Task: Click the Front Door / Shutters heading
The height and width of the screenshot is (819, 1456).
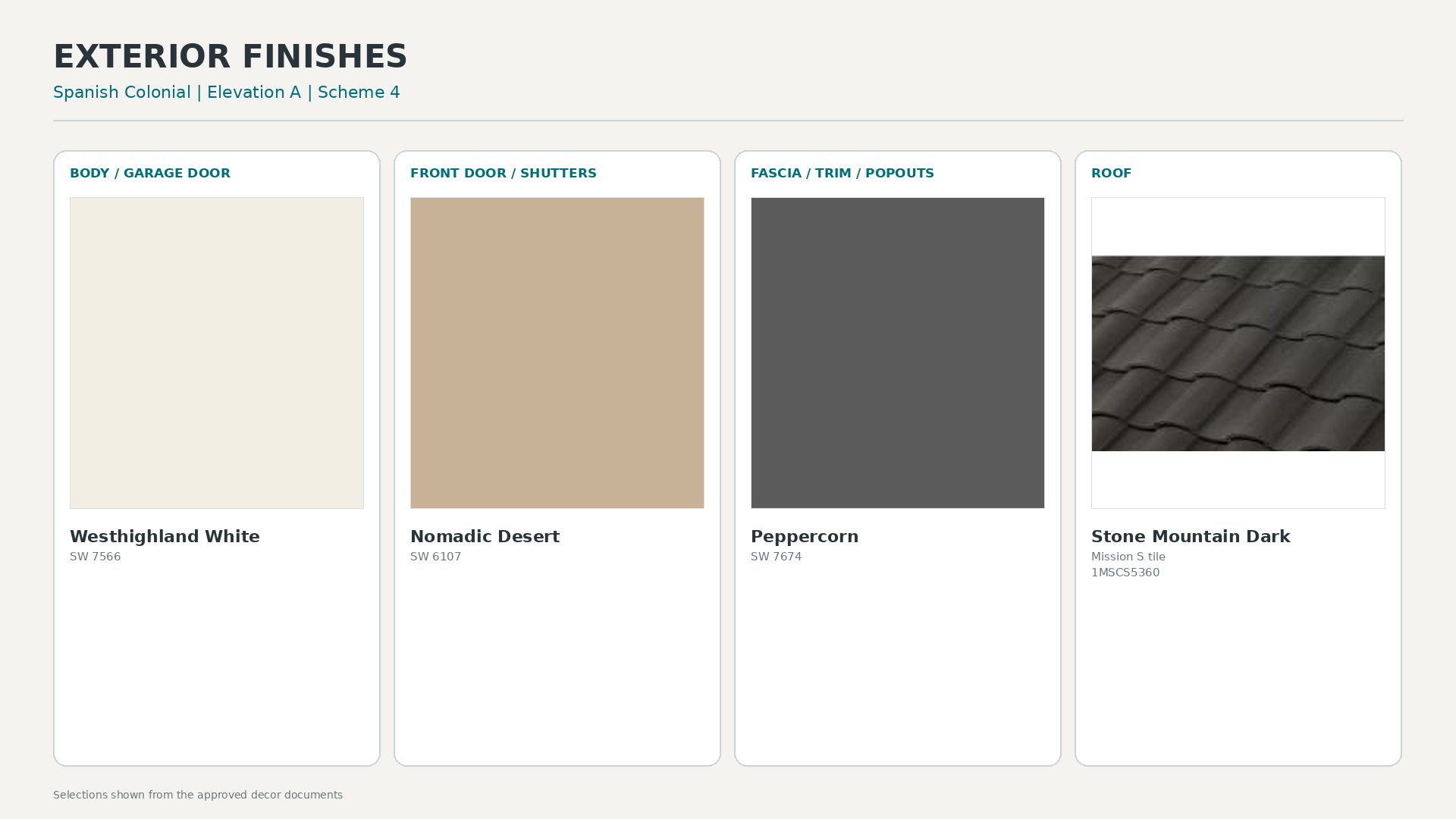Action: point(504,173)
